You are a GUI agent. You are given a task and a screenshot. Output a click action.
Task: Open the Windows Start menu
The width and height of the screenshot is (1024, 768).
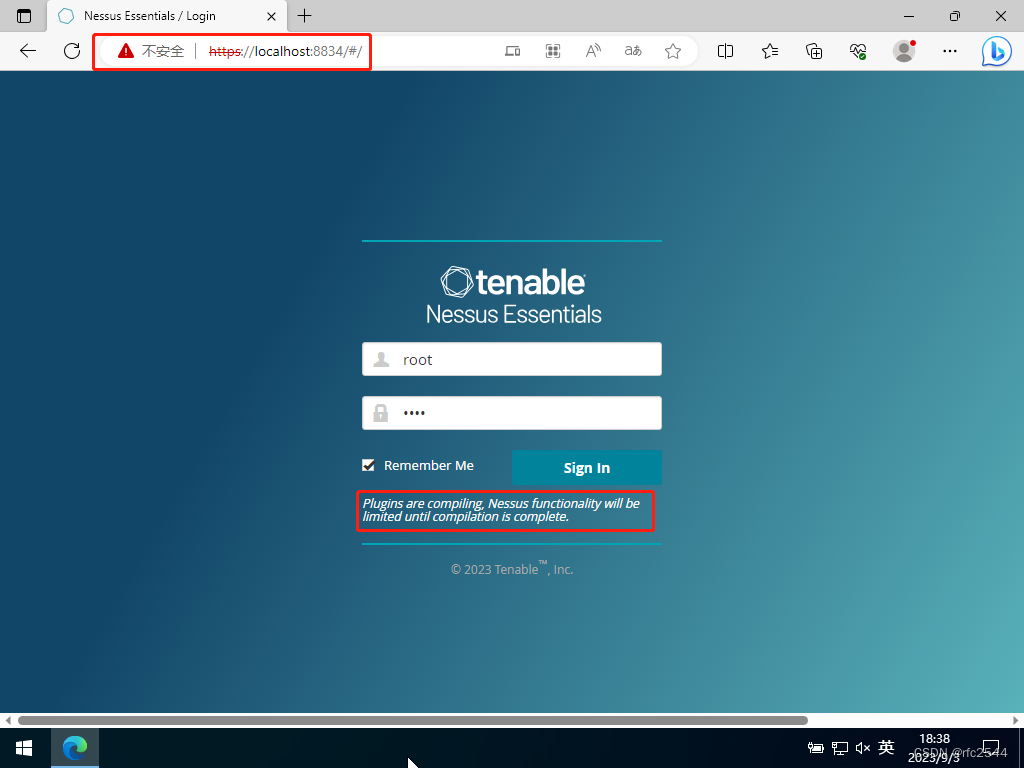coord(24,748)
